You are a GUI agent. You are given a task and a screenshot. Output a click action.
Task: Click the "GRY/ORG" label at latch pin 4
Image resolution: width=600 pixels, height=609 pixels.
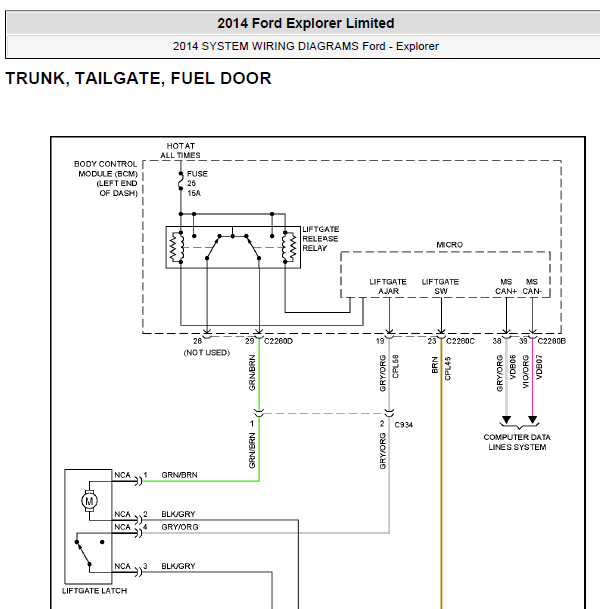[x=180, y=527]
